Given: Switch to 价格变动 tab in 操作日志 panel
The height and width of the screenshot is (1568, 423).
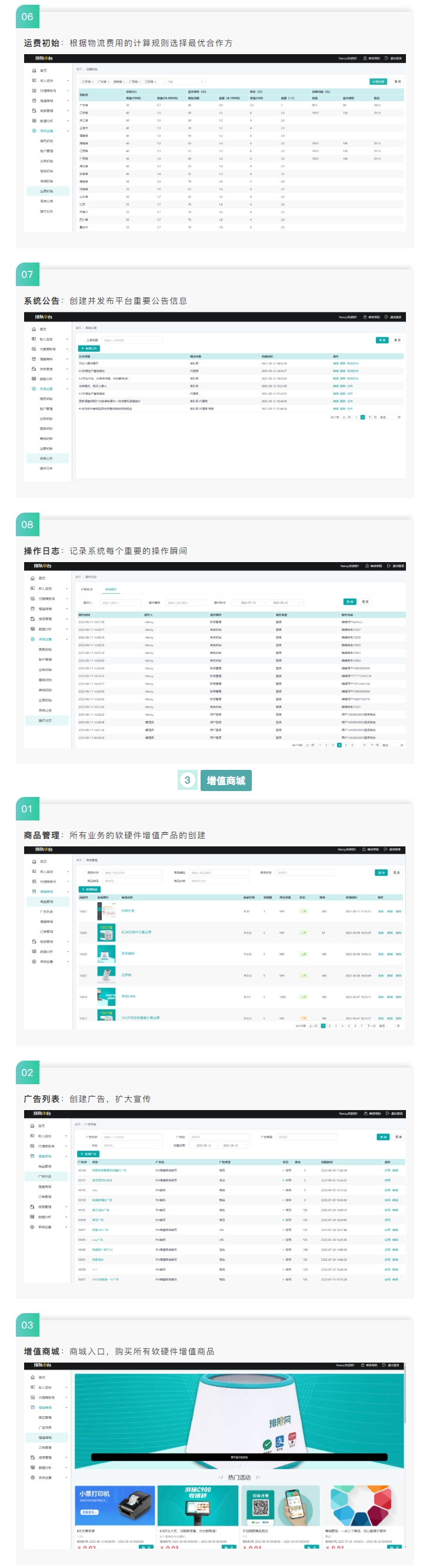Looking at the screenshot, I should point(87,589).
